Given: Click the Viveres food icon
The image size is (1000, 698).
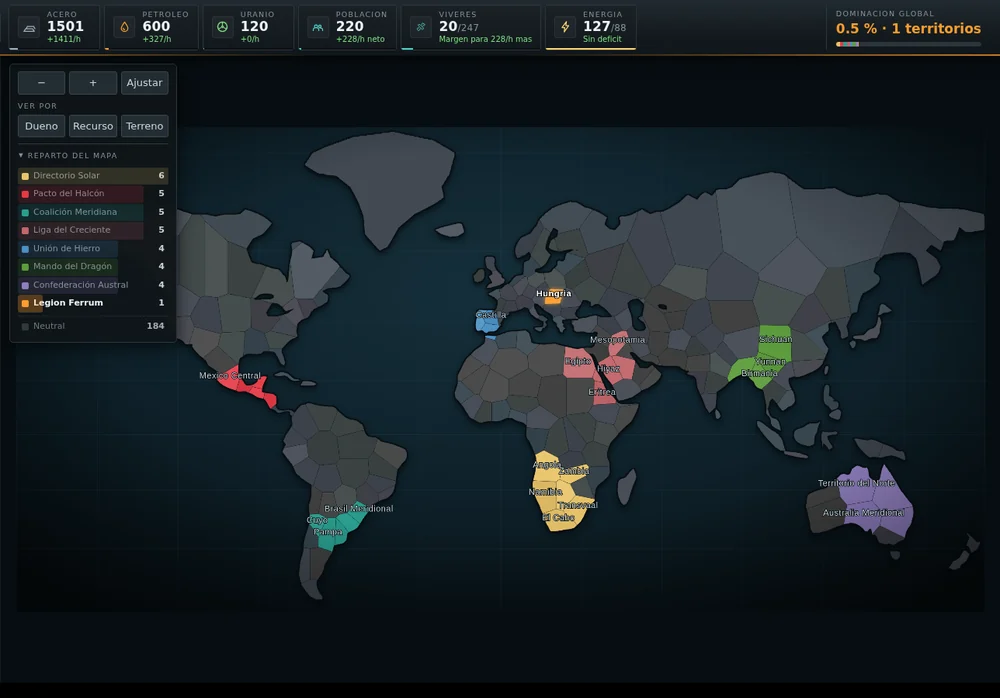Looking at the screenshot, I should coord(421,27).
